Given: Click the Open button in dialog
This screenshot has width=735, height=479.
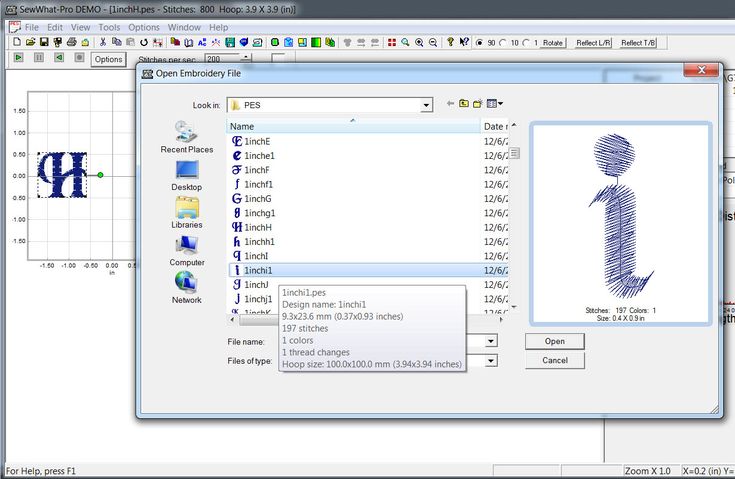Looking at the screenshot, I should (555, 341).
